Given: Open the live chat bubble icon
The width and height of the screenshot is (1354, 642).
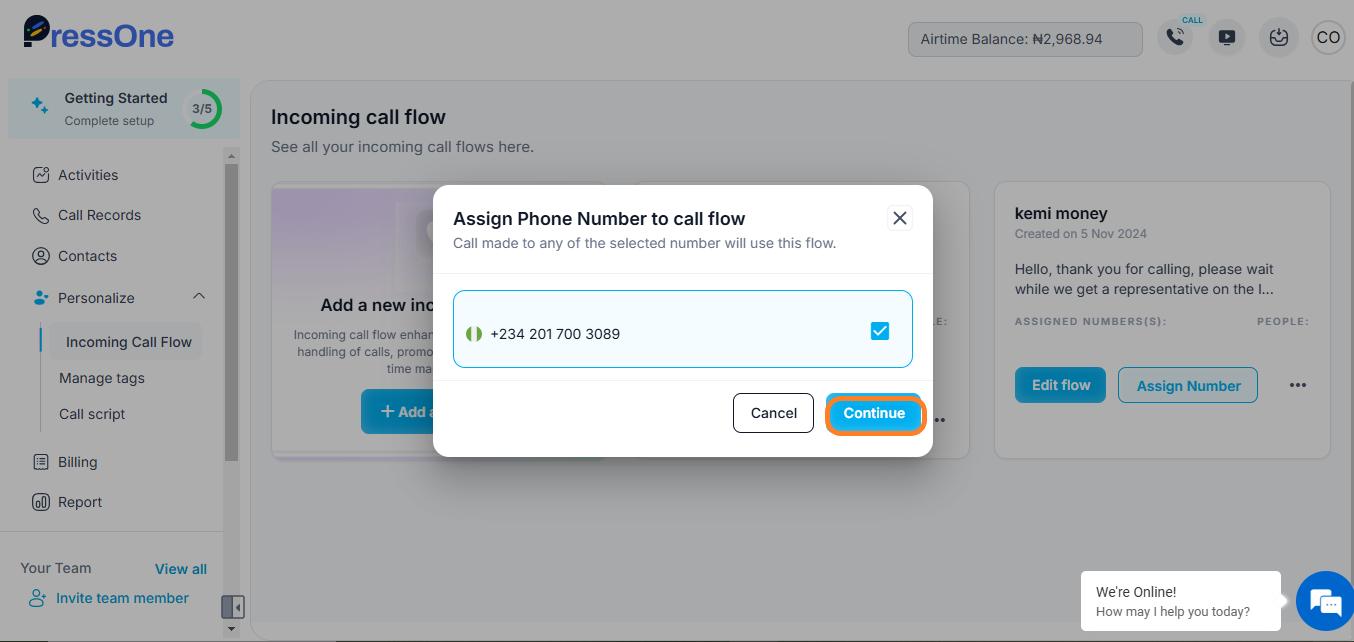Looking at the screenshot, I should [x=1326, y=602].
